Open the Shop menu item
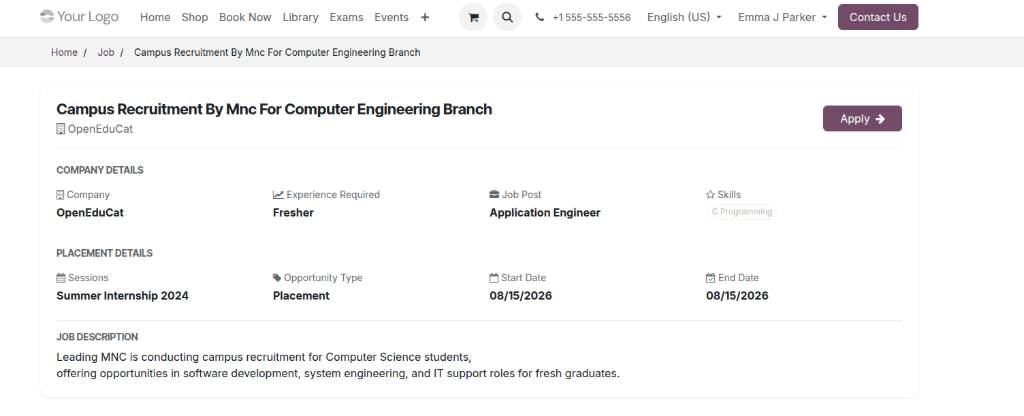The image size is (1024, 416). (195, 18)
